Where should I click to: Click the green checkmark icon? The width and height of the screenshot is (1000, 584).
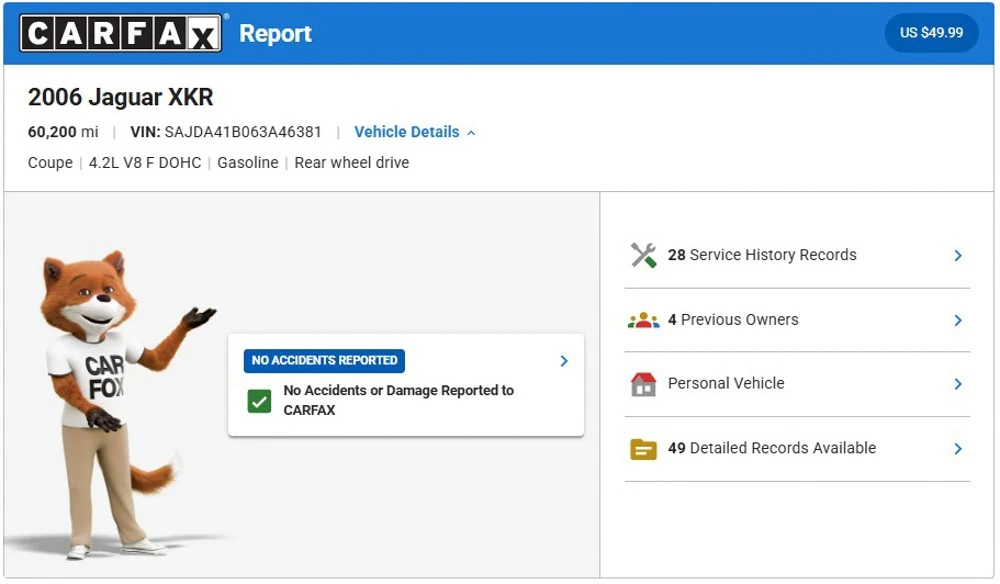pos(259,402)
